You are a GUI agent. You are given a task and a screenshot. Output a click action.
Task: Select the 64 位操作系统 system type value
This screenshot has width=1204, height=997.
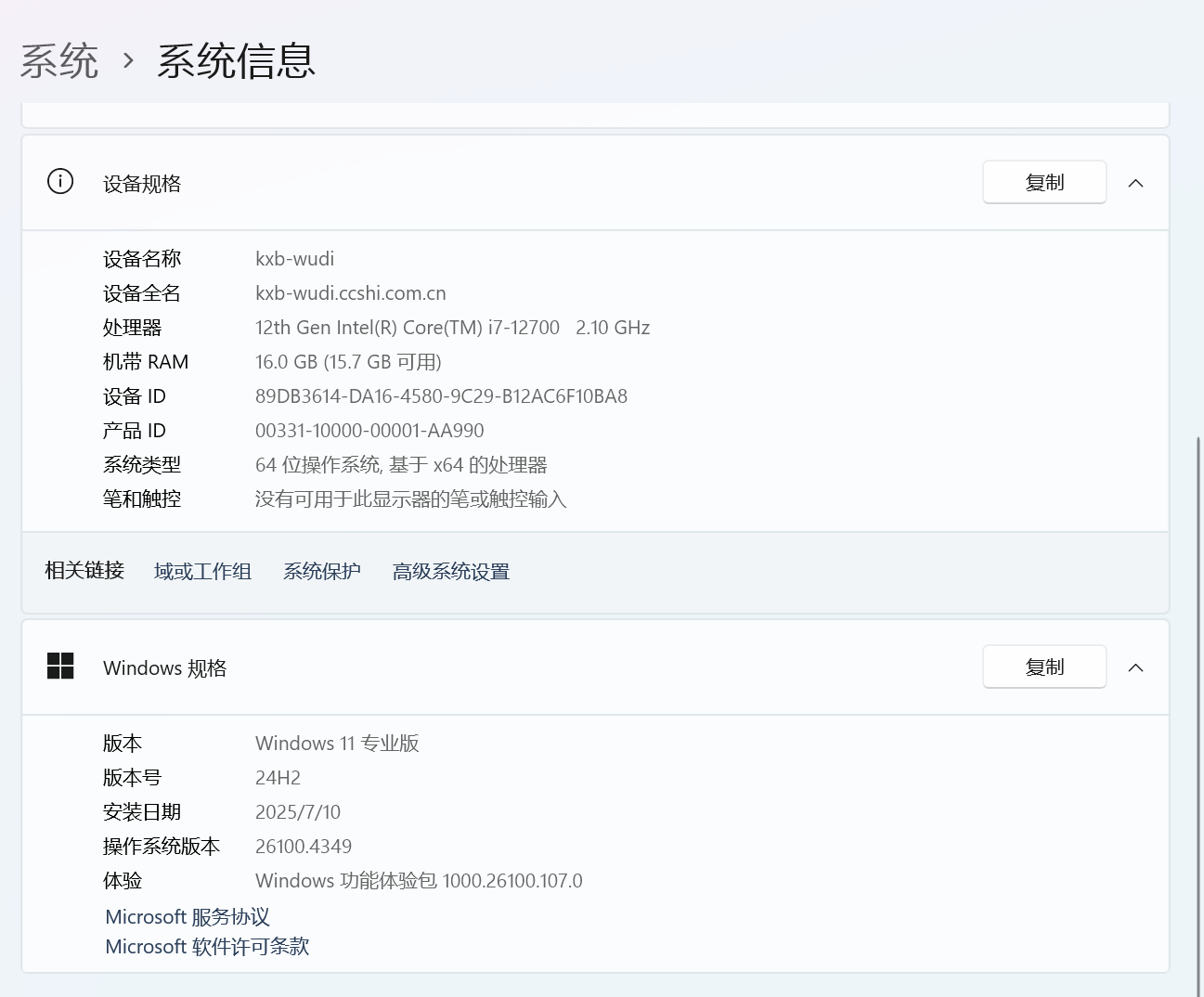pos(401,465)
